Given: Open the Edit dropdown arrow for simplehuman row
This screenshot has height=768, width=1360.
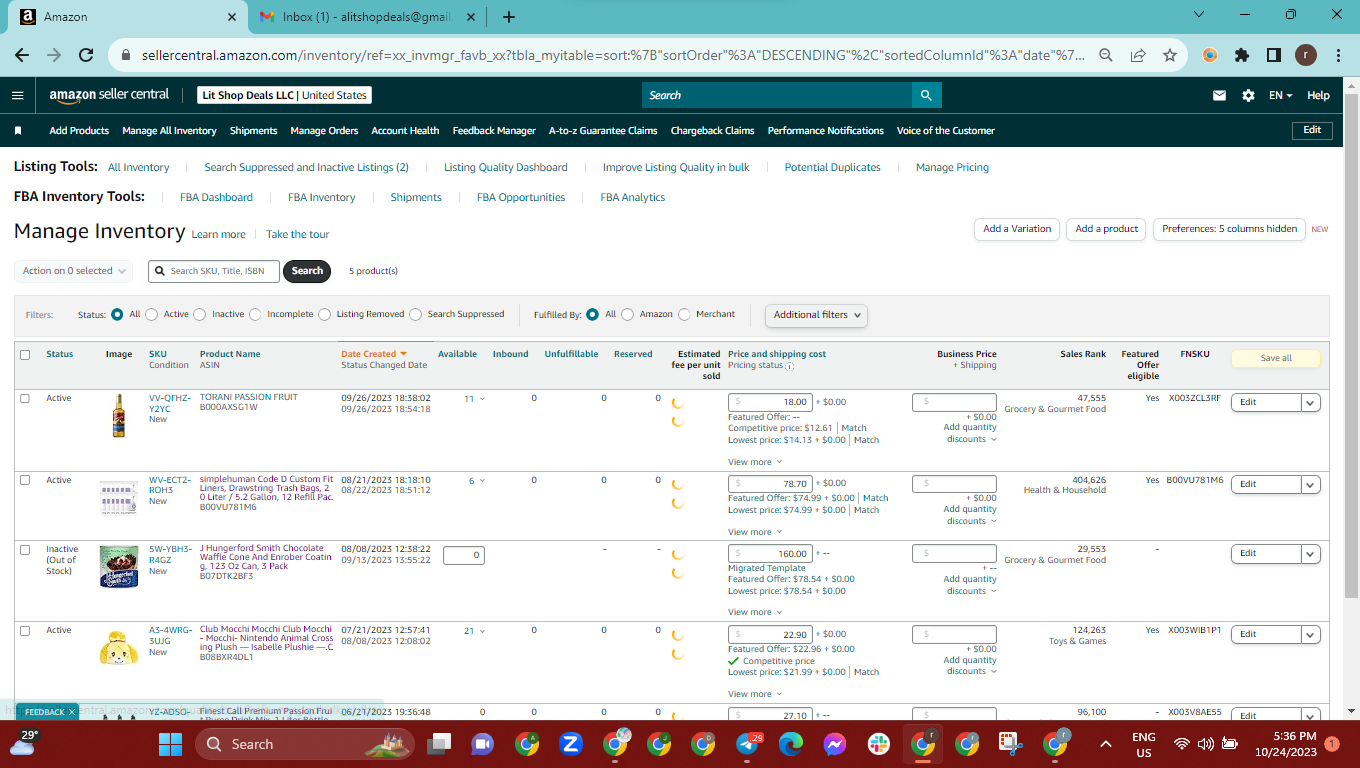Looking at the screenshot, I should click(x=1310, y=484).
